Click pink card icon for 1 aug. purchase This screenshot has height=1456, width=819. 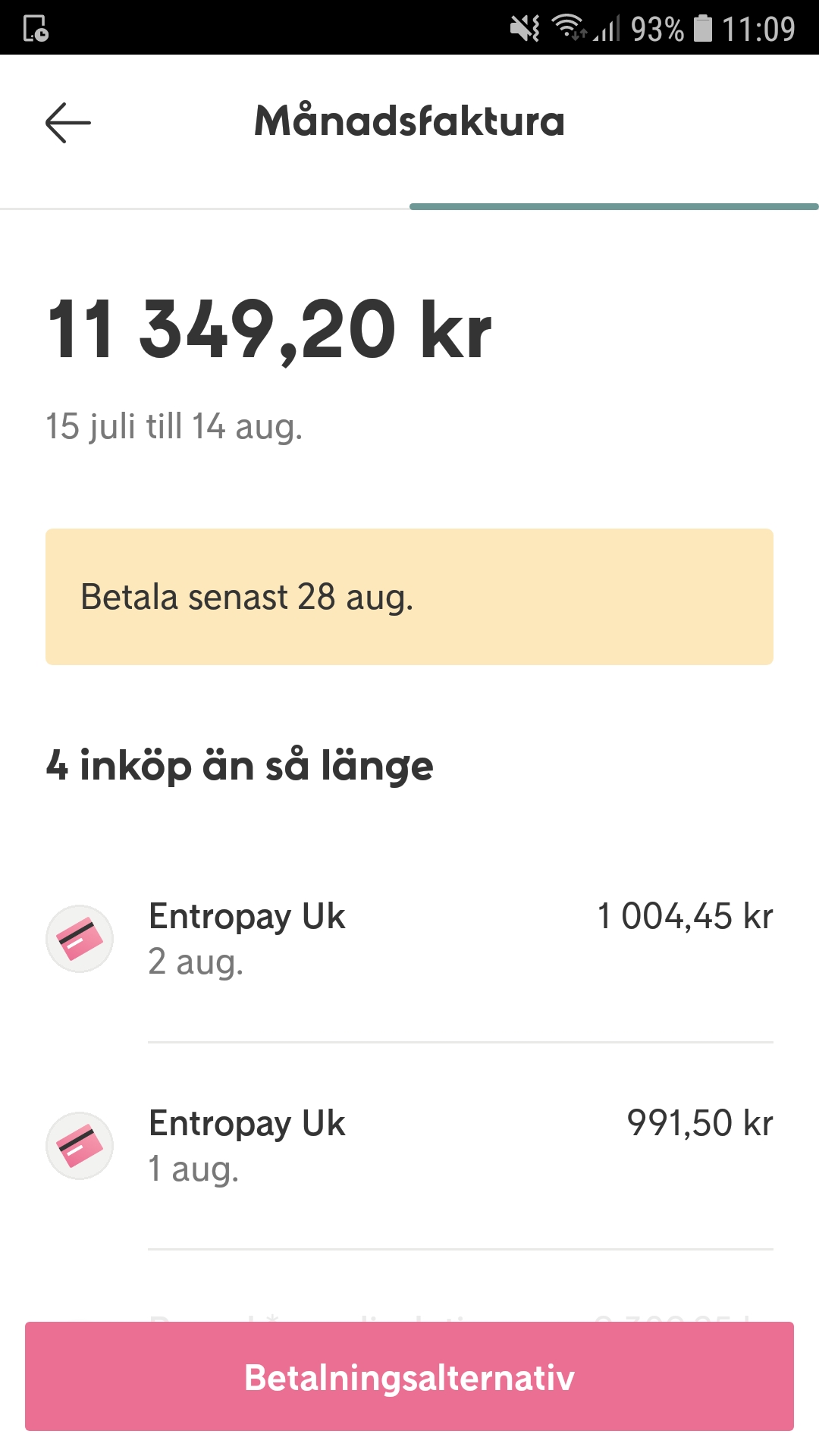[x=80, y=1145]
